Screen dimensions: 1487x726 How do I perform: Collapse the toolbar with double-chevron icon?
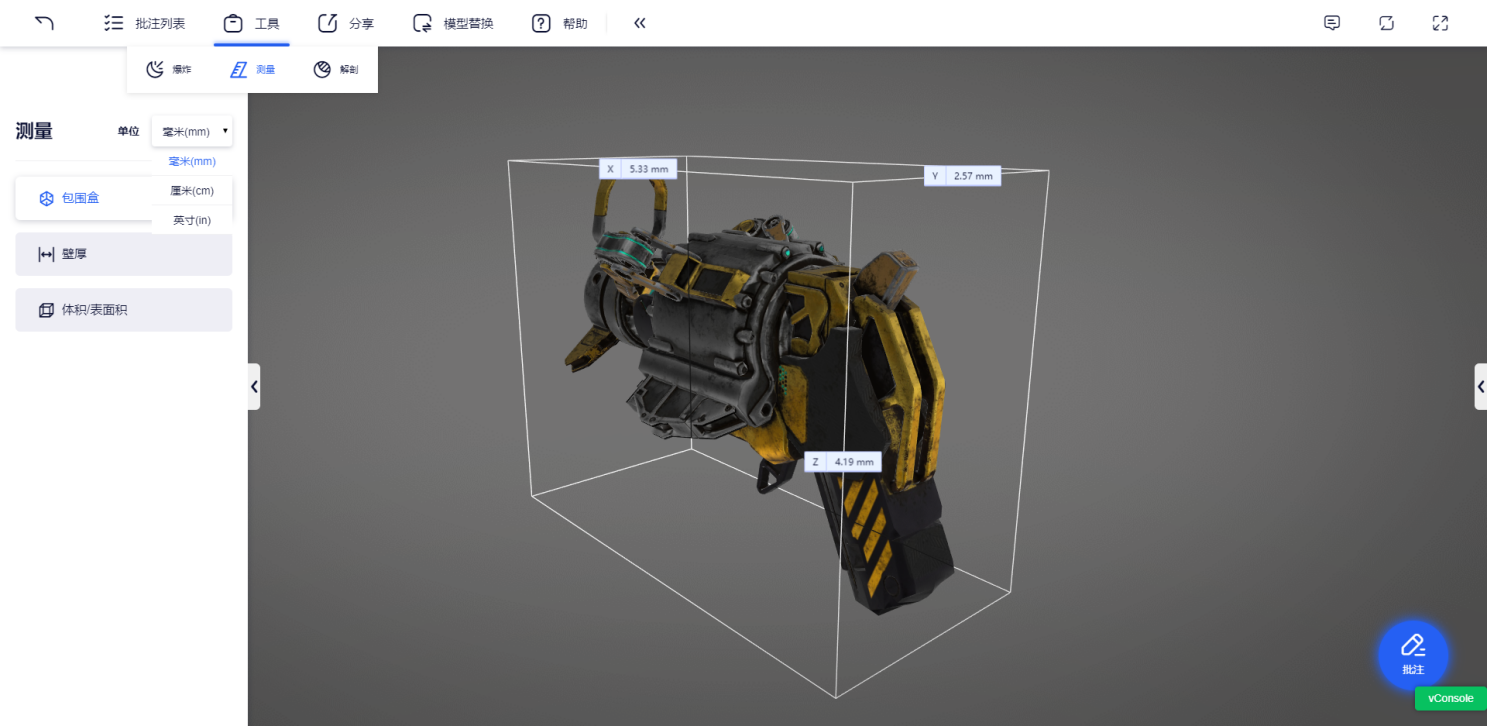pyautogui.click(x=640, y=23)
